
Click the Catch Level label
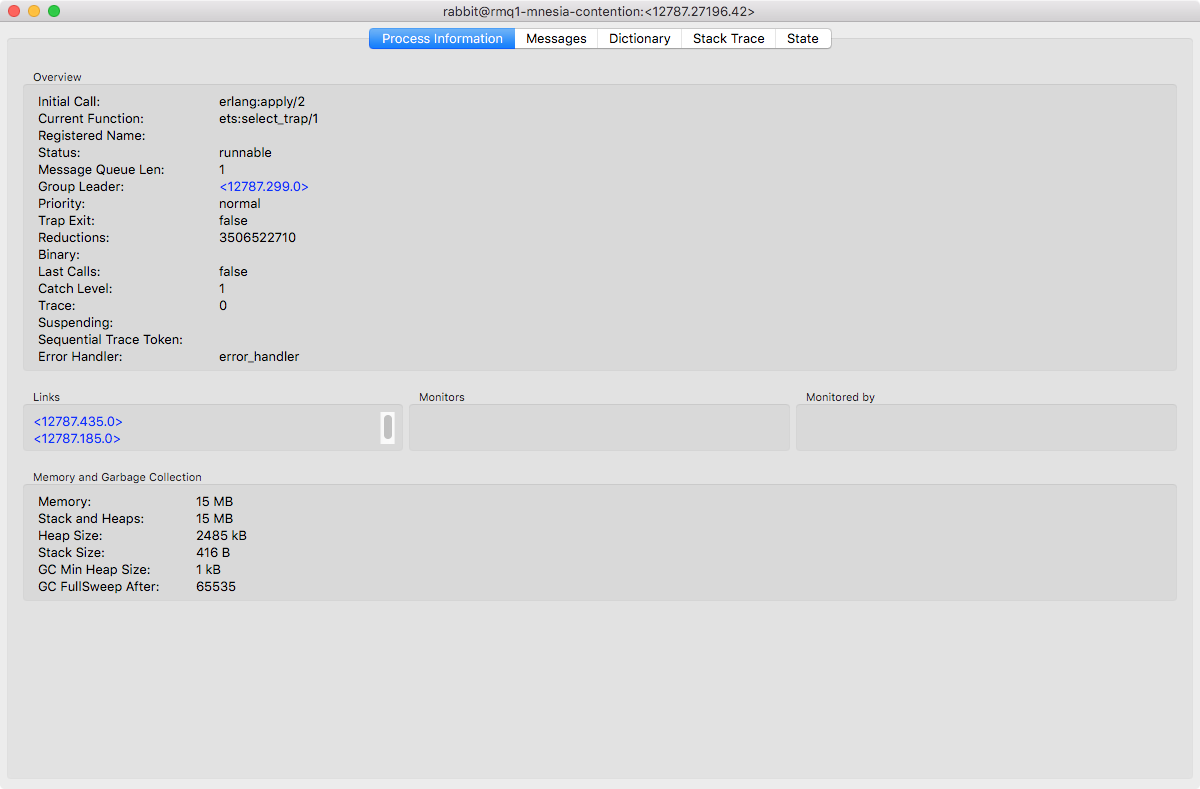[75, 289]
